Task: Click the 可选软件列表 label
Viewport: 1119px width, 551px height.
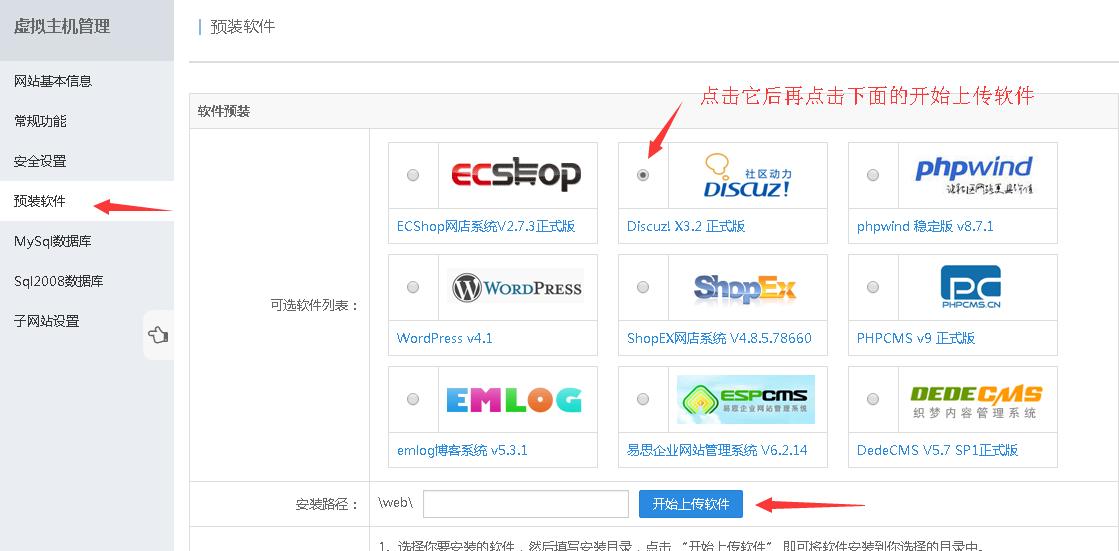Action: coord(314,305)
